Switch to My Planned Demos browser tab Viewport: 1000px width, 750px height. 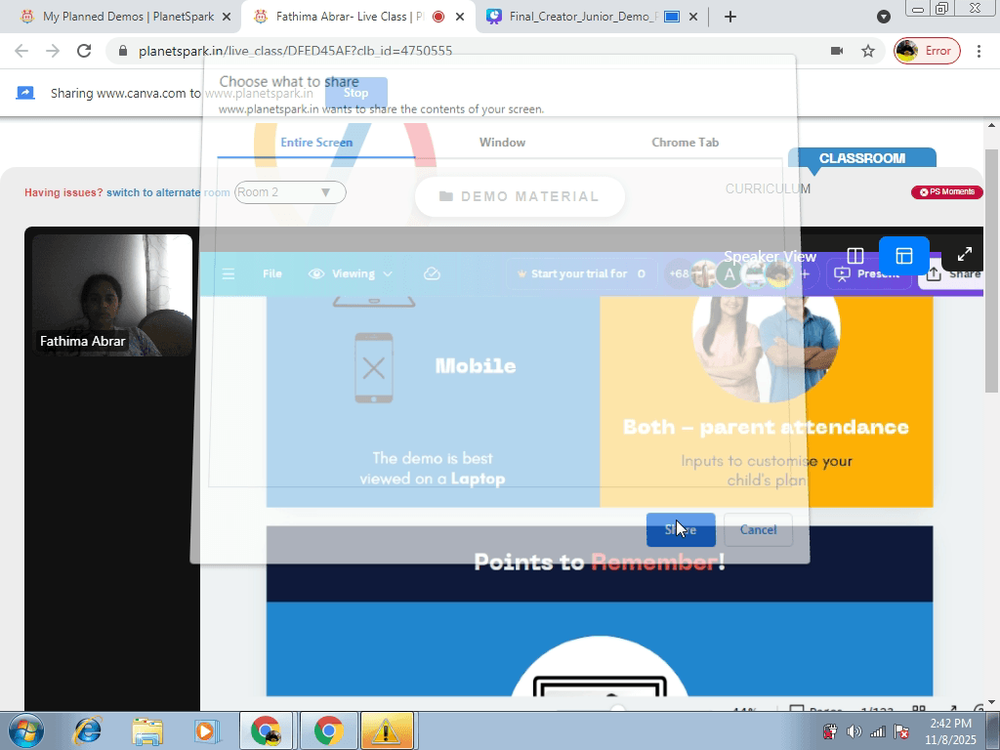click(x=121, y=17)
